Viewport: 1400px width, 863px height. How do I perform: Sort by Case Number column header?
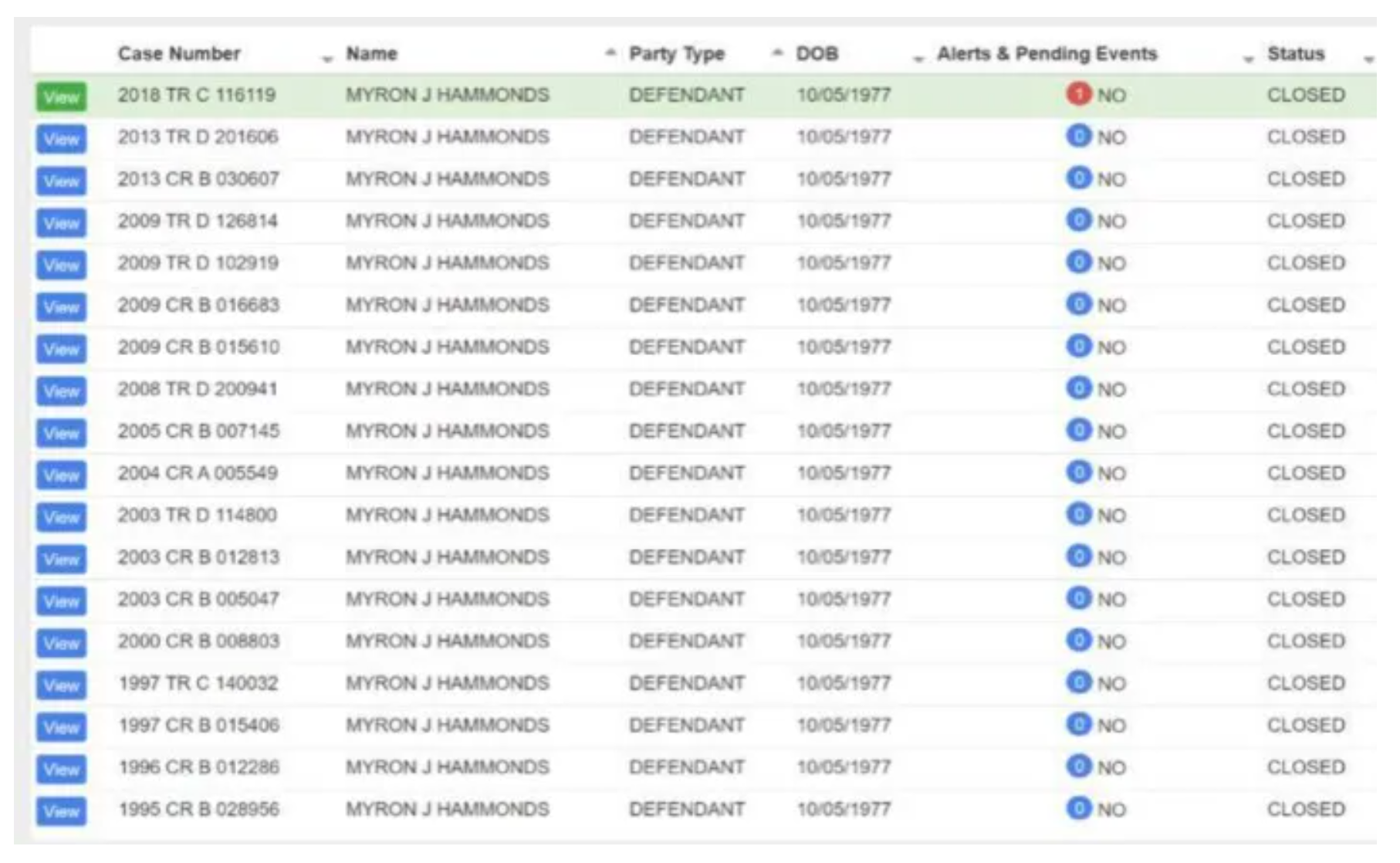pos(179,53)
